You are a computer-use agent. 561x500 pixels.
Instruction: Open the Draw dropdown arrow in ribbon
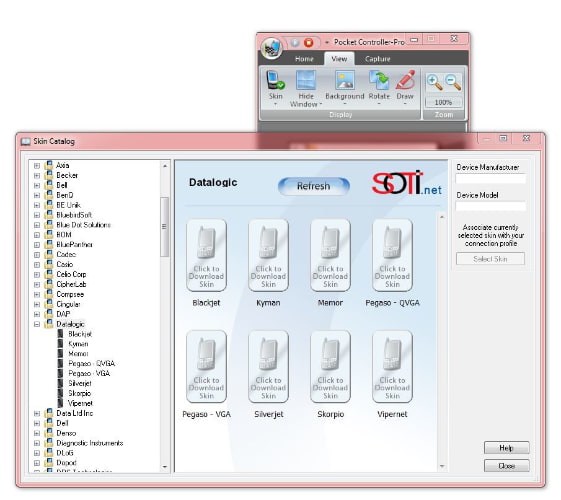(x=405, y=104)
